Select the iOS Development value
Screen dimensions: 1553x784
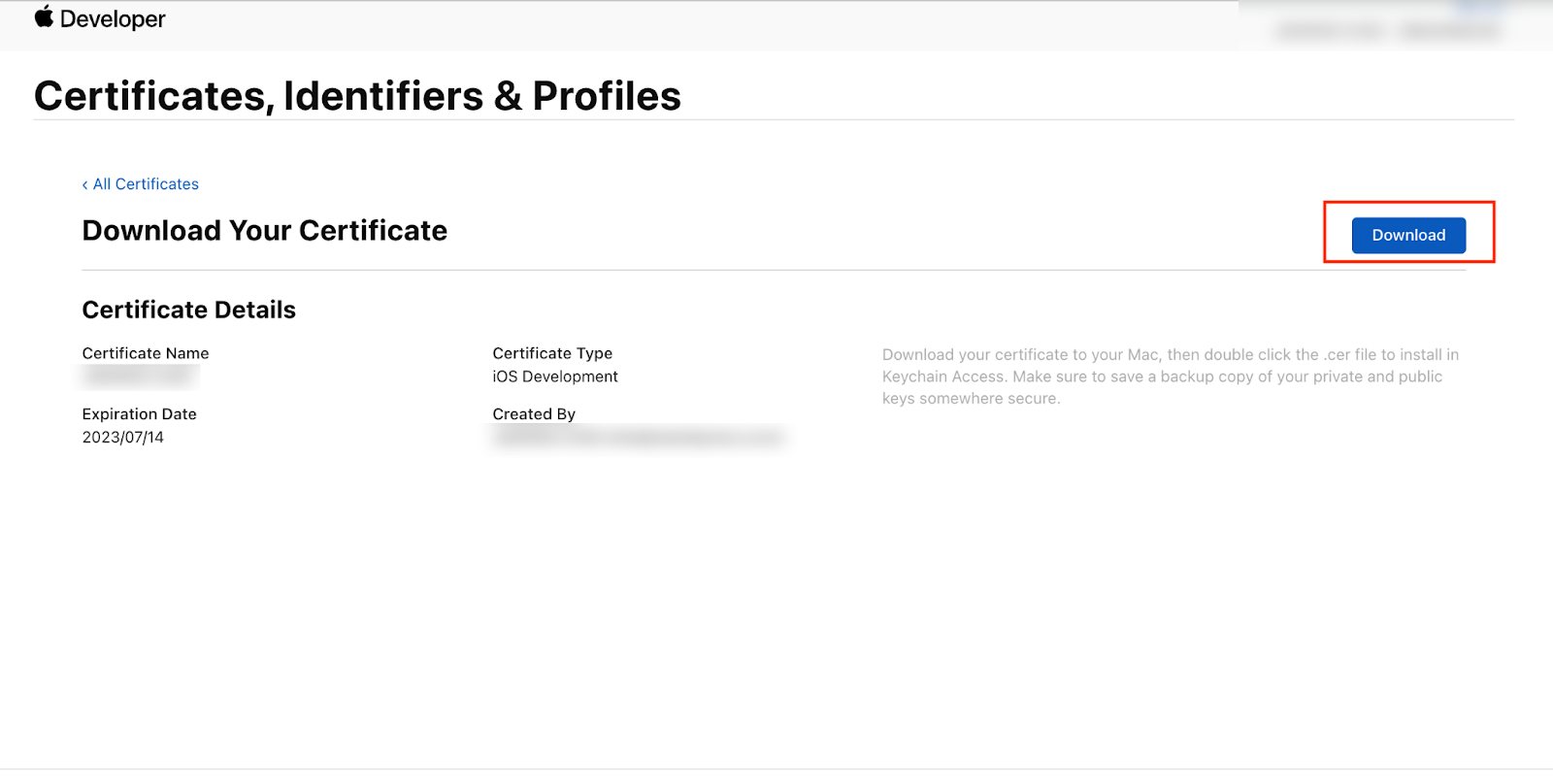pos(555,376)
